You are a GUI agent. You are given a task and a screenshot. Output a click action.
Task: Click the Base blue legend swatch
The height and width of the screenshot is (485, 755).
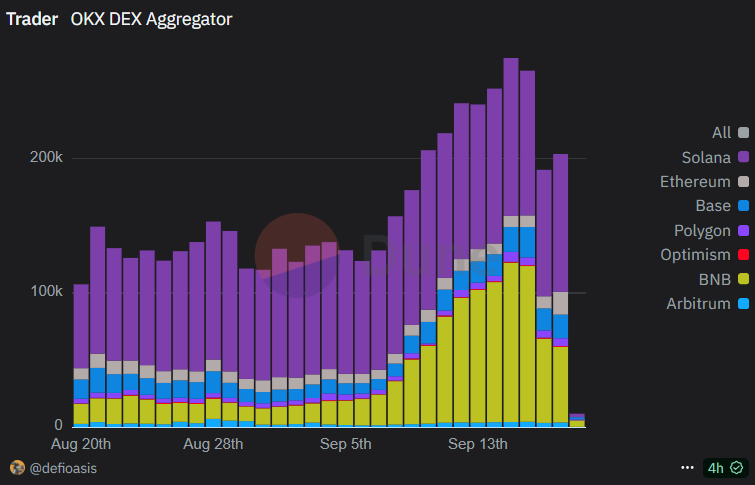pyautogui.click(x=743, y=206)
